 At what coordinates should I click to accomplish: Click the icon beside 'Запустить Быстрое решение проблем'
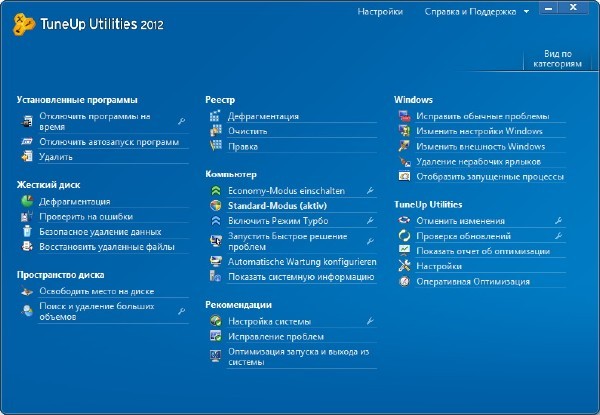215,241
